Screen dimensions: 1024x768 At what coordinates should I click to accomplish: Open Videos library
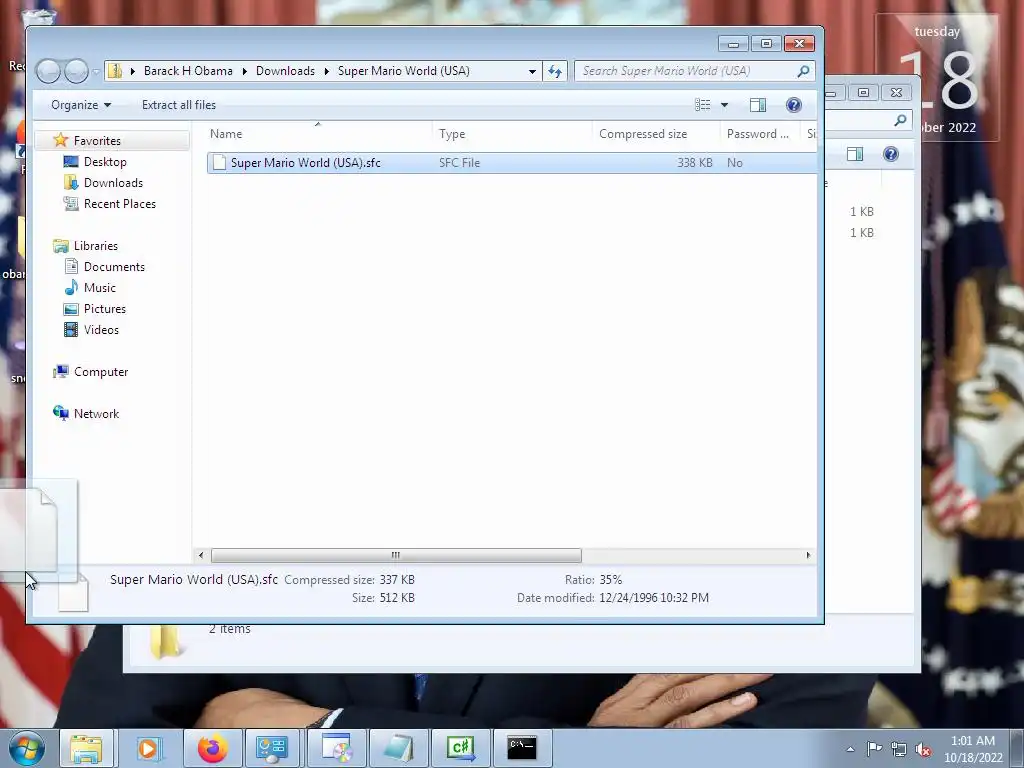point(101,329)
